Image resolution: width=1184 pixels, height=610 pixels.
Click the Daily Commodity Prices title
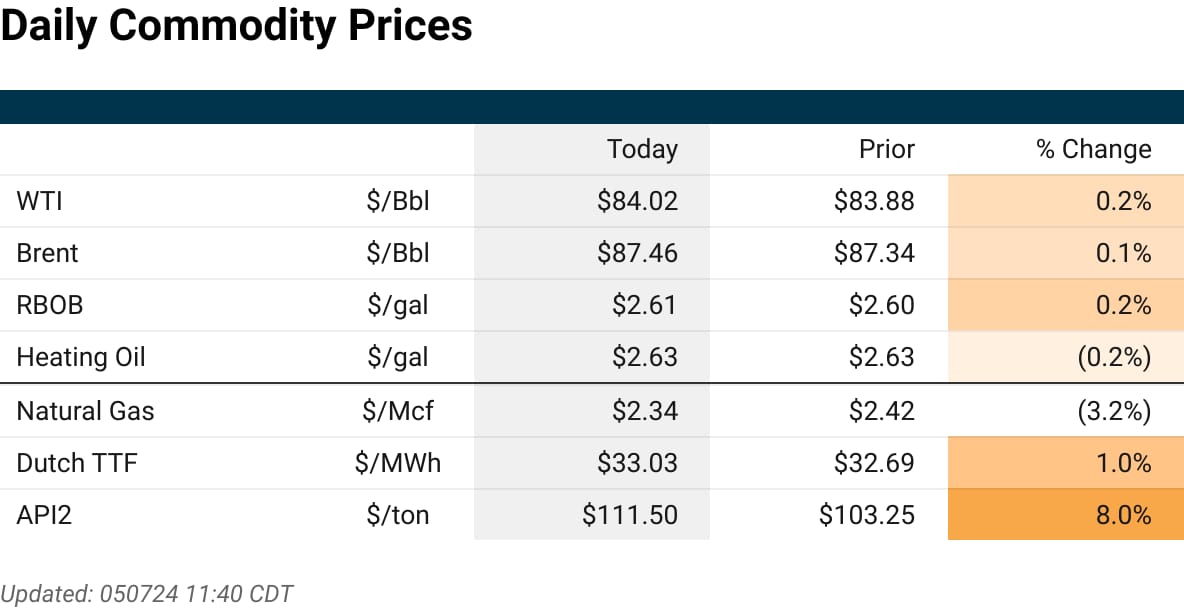pos(236,27)
